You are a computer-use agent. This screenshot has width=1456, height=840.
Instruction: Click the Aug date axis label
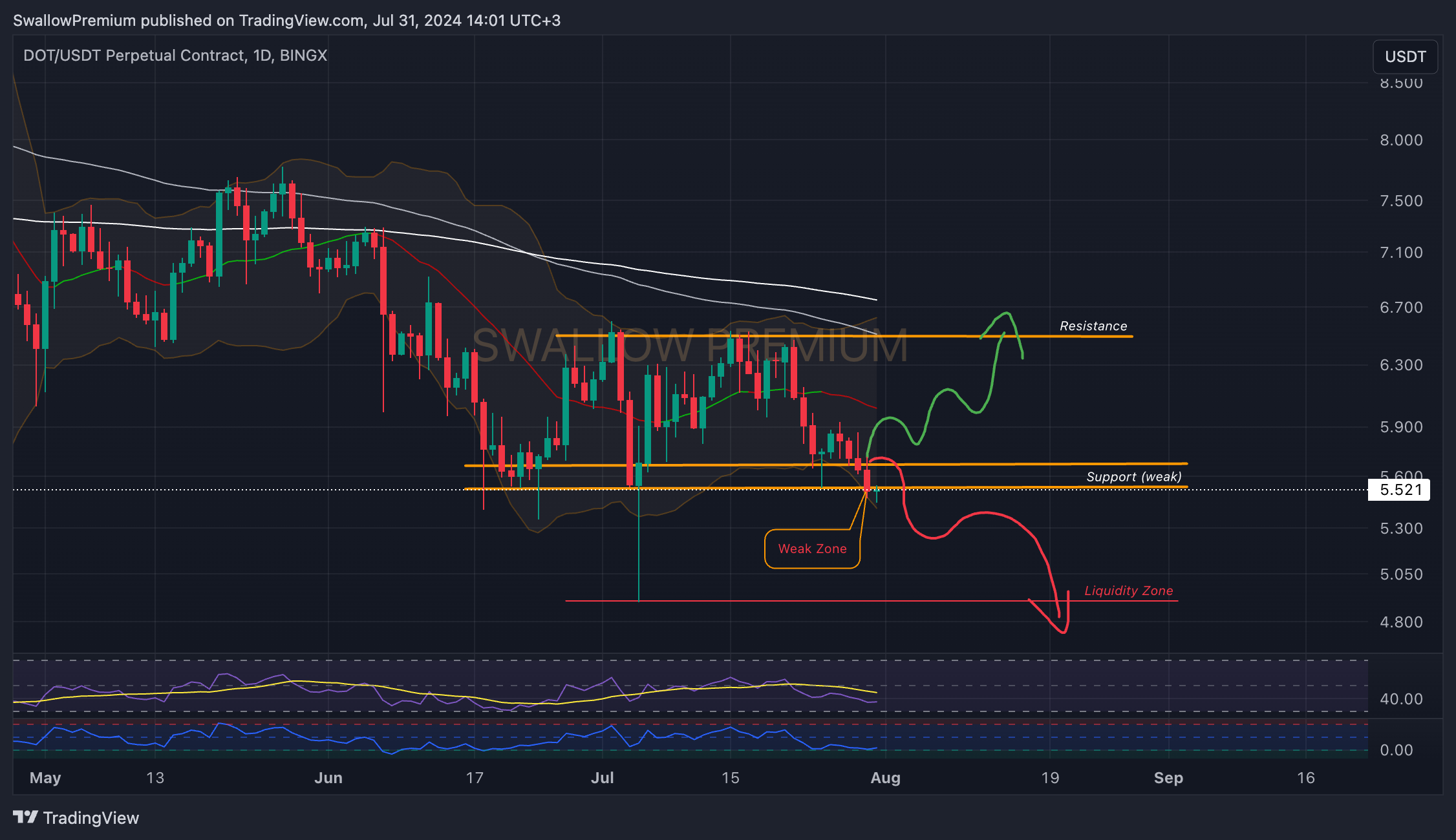coord(886,778)
